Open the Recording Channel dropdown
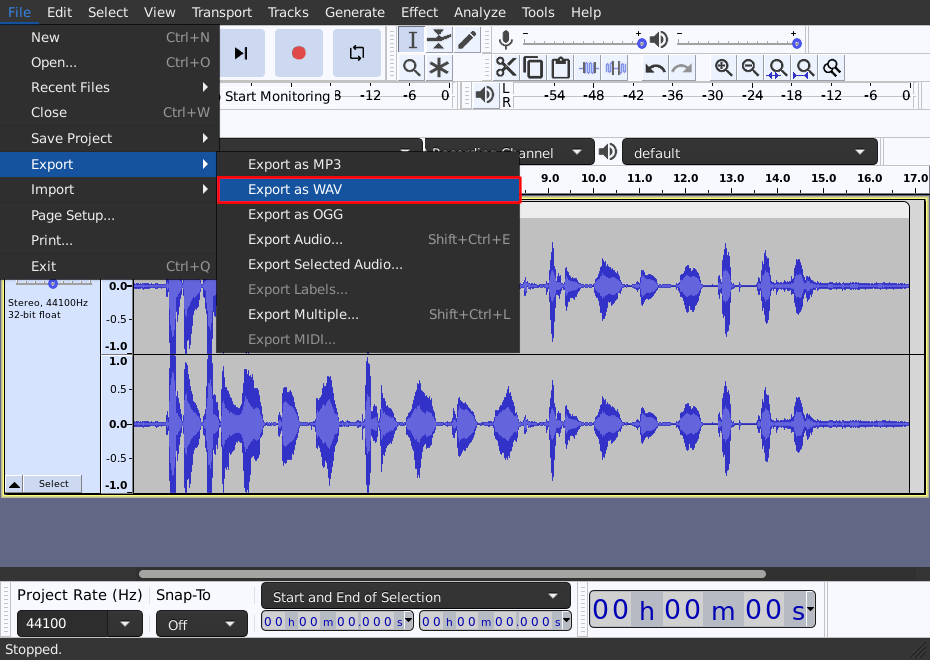This screenshot has width=930, height=660. (510, 152)
